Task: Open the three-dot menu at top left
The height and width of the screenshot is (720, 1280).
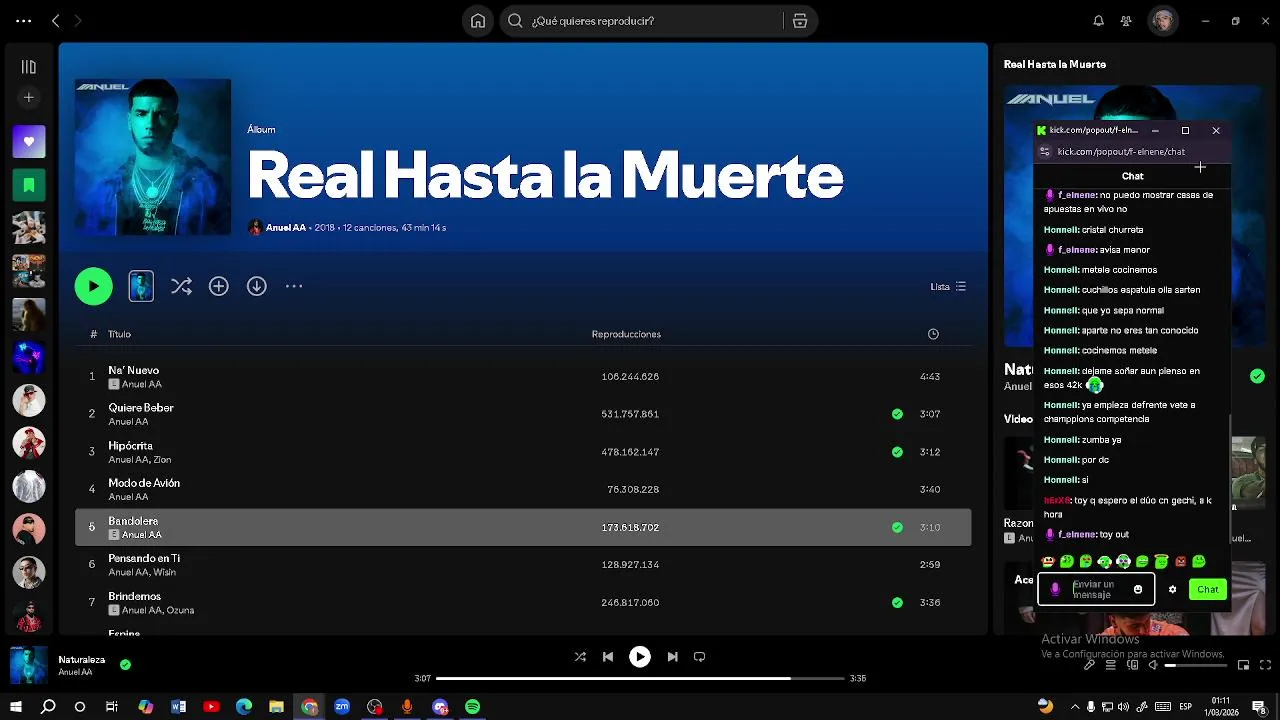Action: (x=24, y=21)
